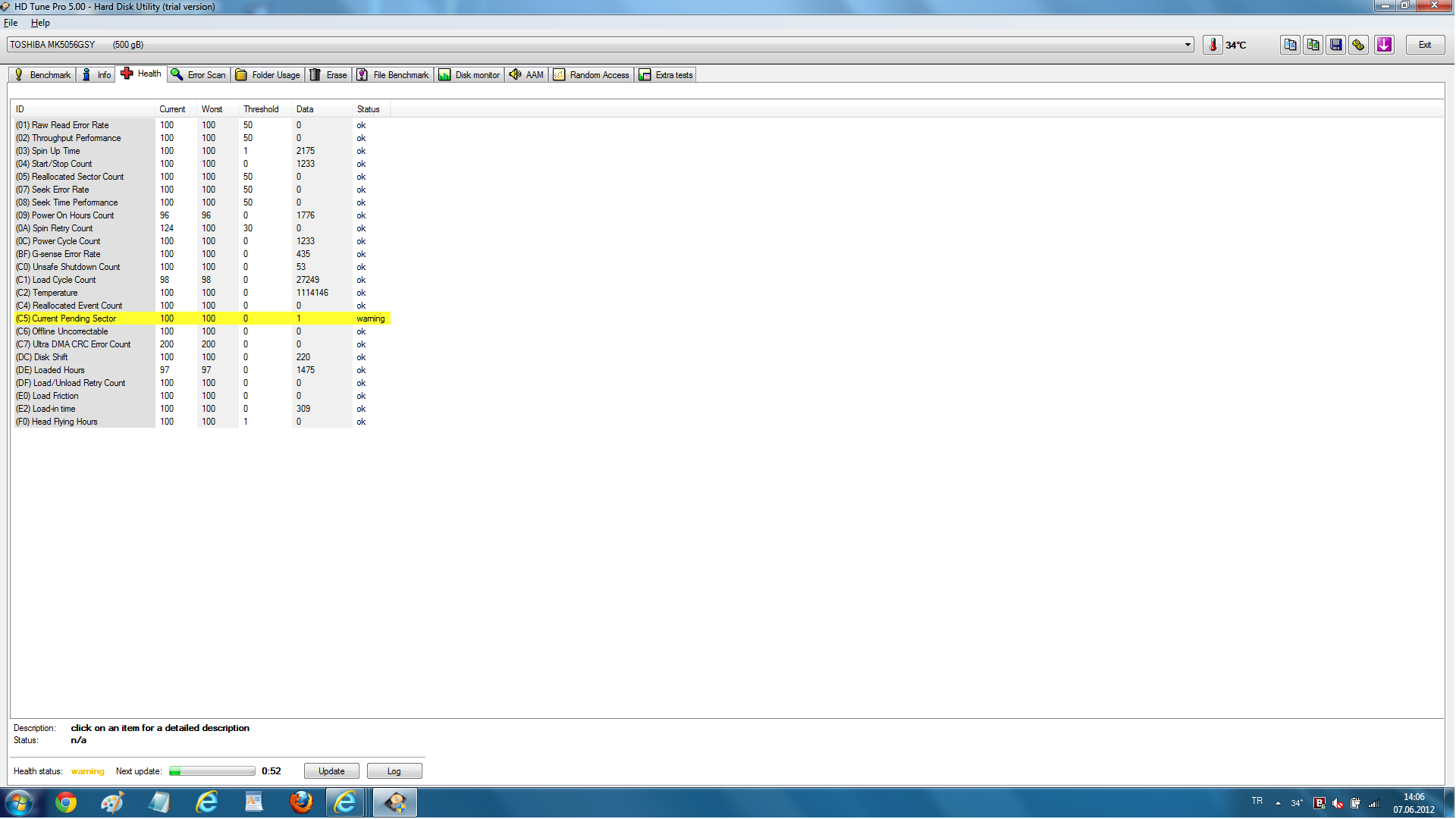This screenshot has height=819, width=1456.
Task: Select the AAM tool icon
Action: coord(516,74)
